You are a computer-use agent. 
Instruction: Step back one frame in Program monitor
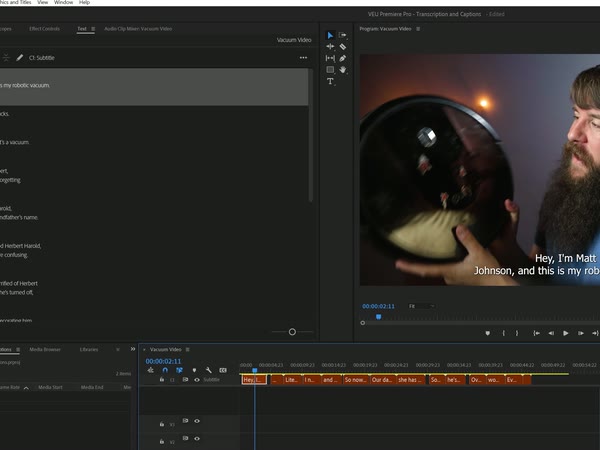click(551, 333)
